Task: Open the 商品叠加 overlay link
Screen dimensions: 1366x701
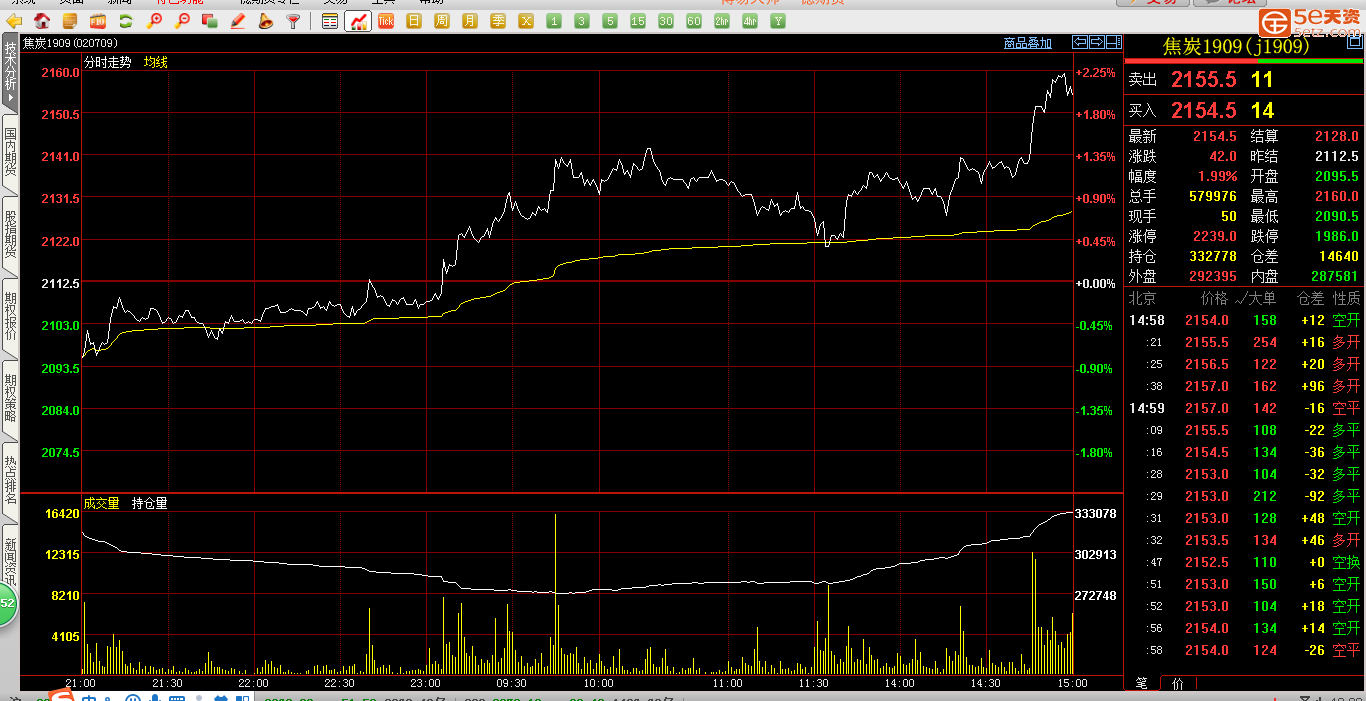Action: [x=1028, y=43]
